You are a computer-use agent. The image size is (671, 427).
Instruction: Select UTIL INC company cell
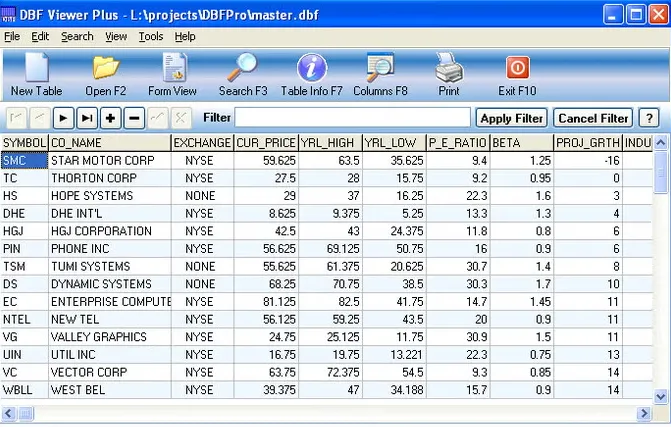coord(110,355)
